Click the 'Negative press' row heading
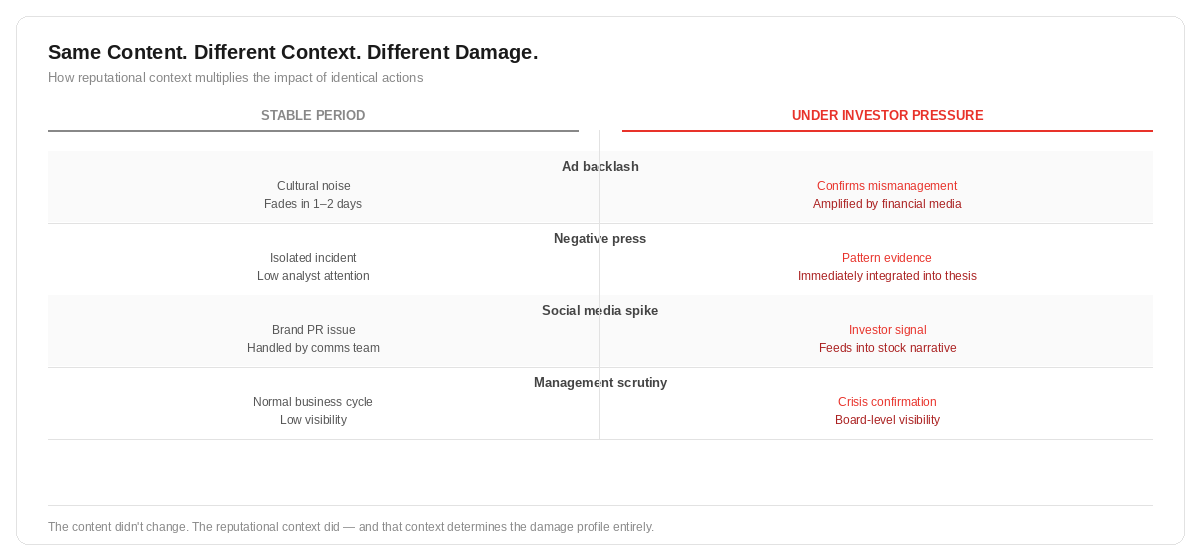This screenshot has width=1200, height=560. pyautogui.click(x=600, y=239)
